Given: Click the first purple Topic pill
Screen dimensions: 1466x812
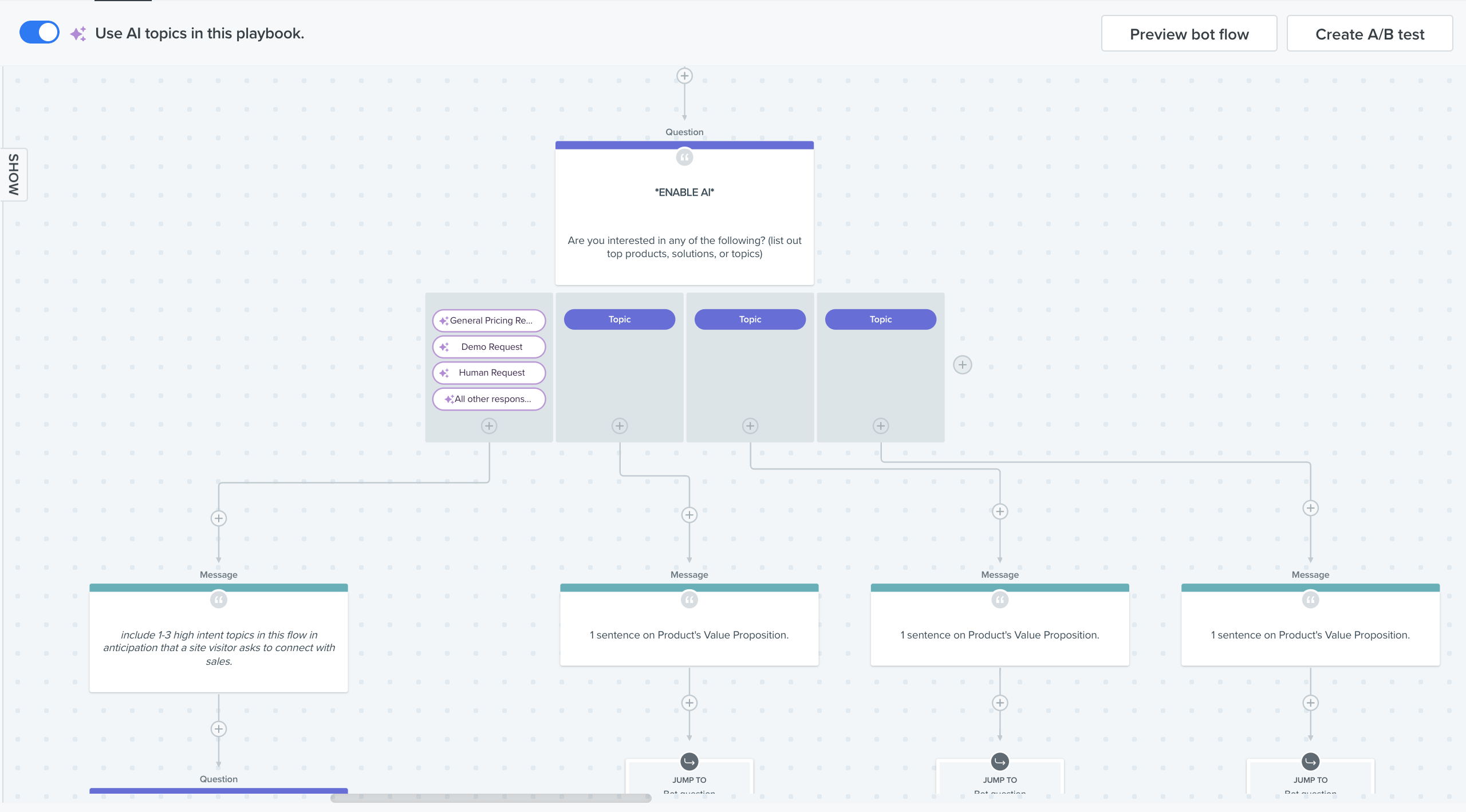Looking at the screenshot, I should pos(620,320).
